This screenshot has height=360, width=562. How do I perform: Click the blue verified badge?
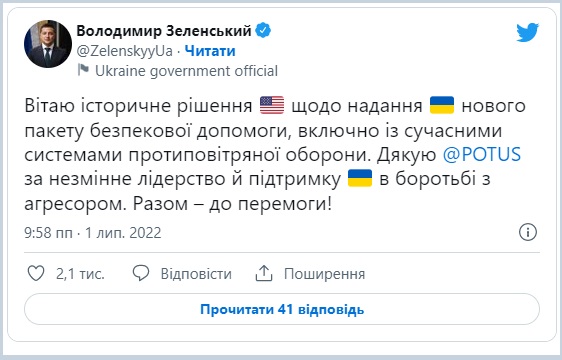(263, 30)
